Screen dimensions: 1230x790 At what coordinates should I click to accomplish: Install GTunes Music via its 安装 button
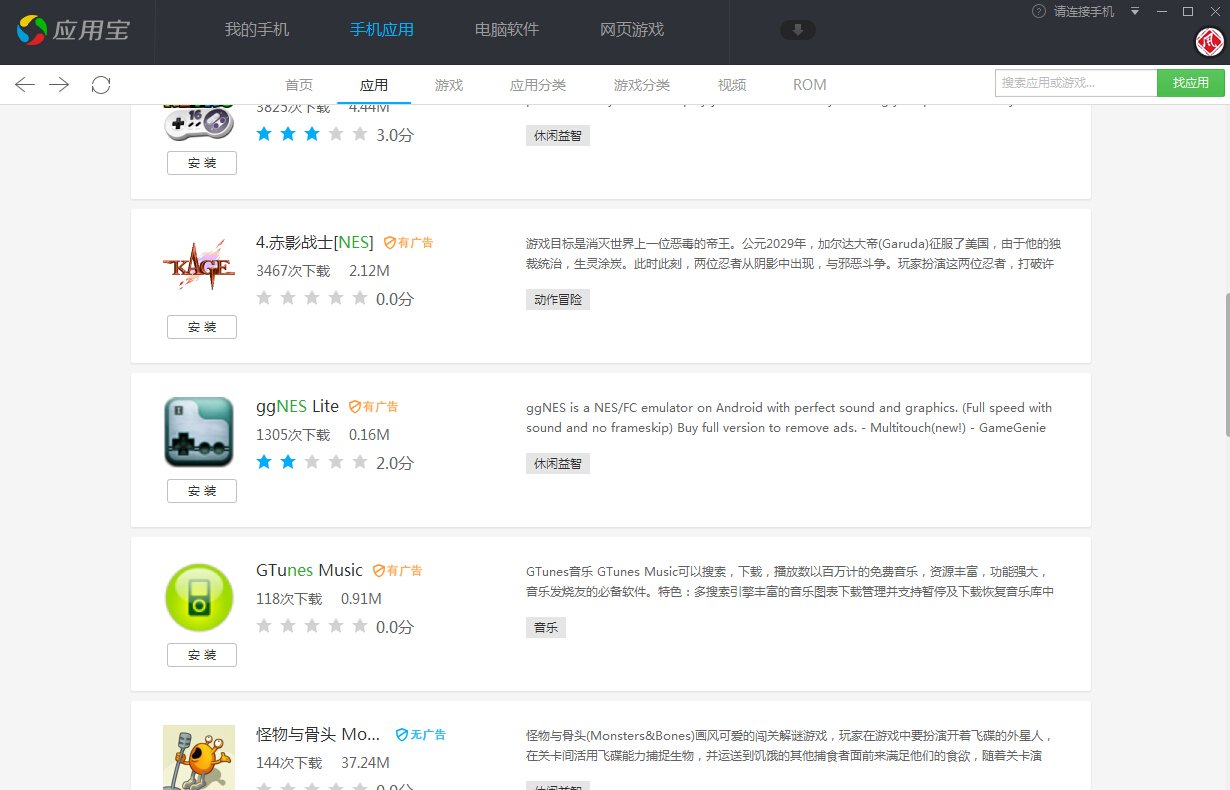(201, 654)
